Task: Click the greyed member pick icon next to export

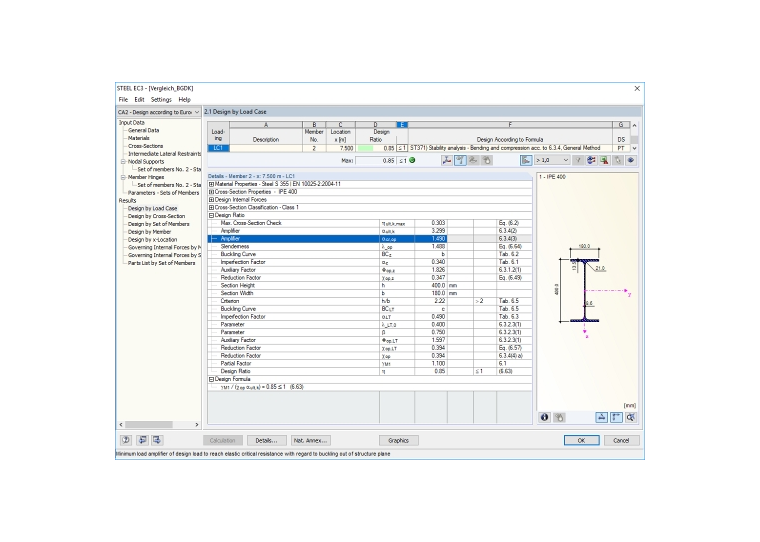Action: [x=618, y=160]
